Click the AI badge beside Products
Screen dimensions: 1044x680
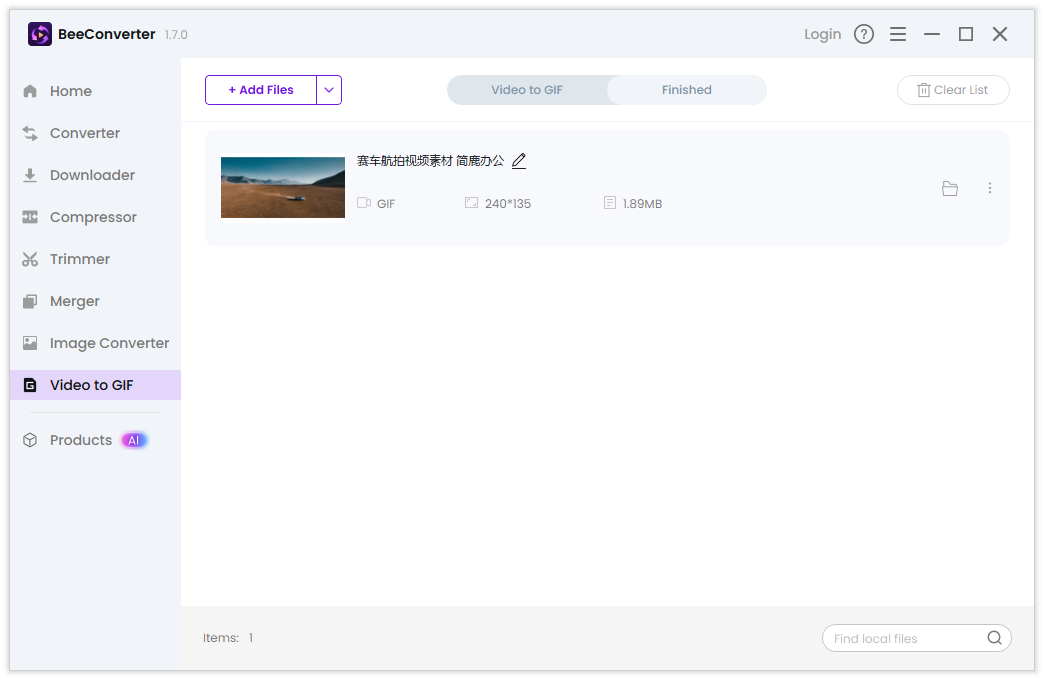(x=134, y=440)
